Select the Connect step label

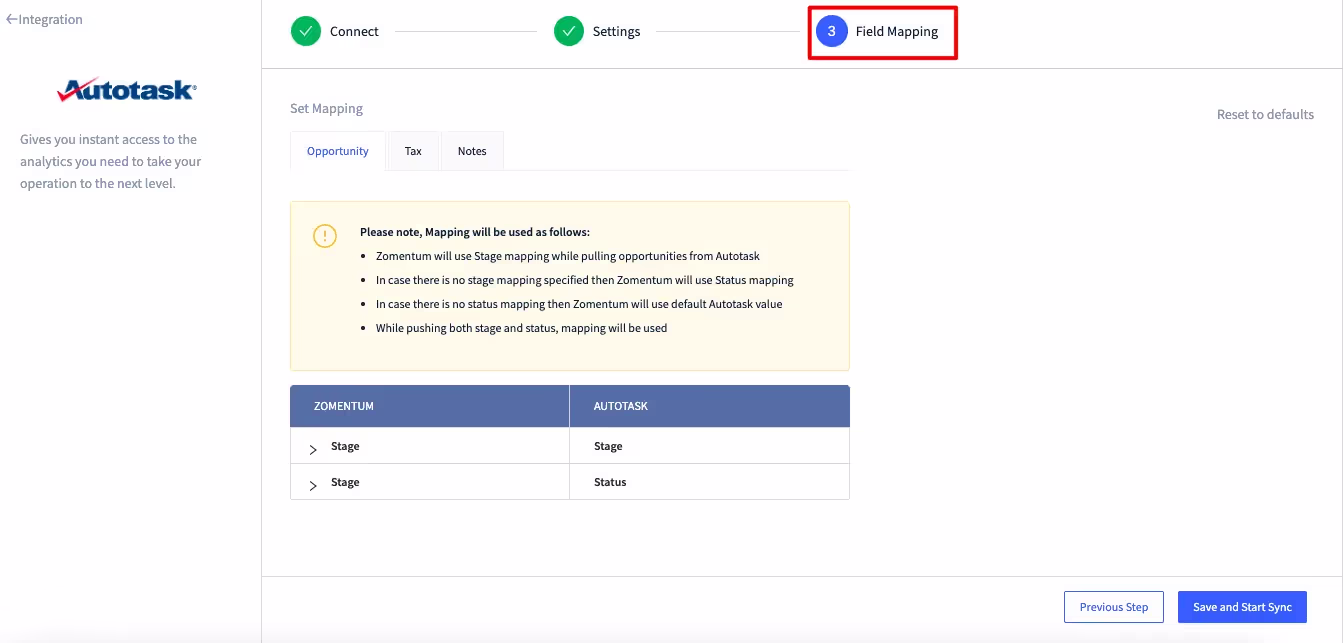coord(354,31)
